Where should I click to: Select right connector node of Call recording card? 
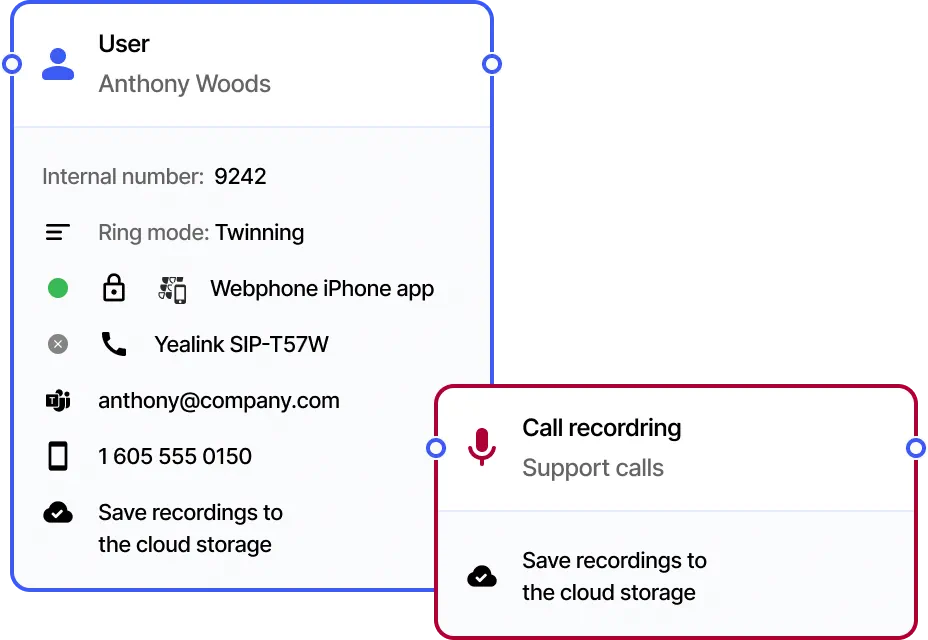(916, 448)
